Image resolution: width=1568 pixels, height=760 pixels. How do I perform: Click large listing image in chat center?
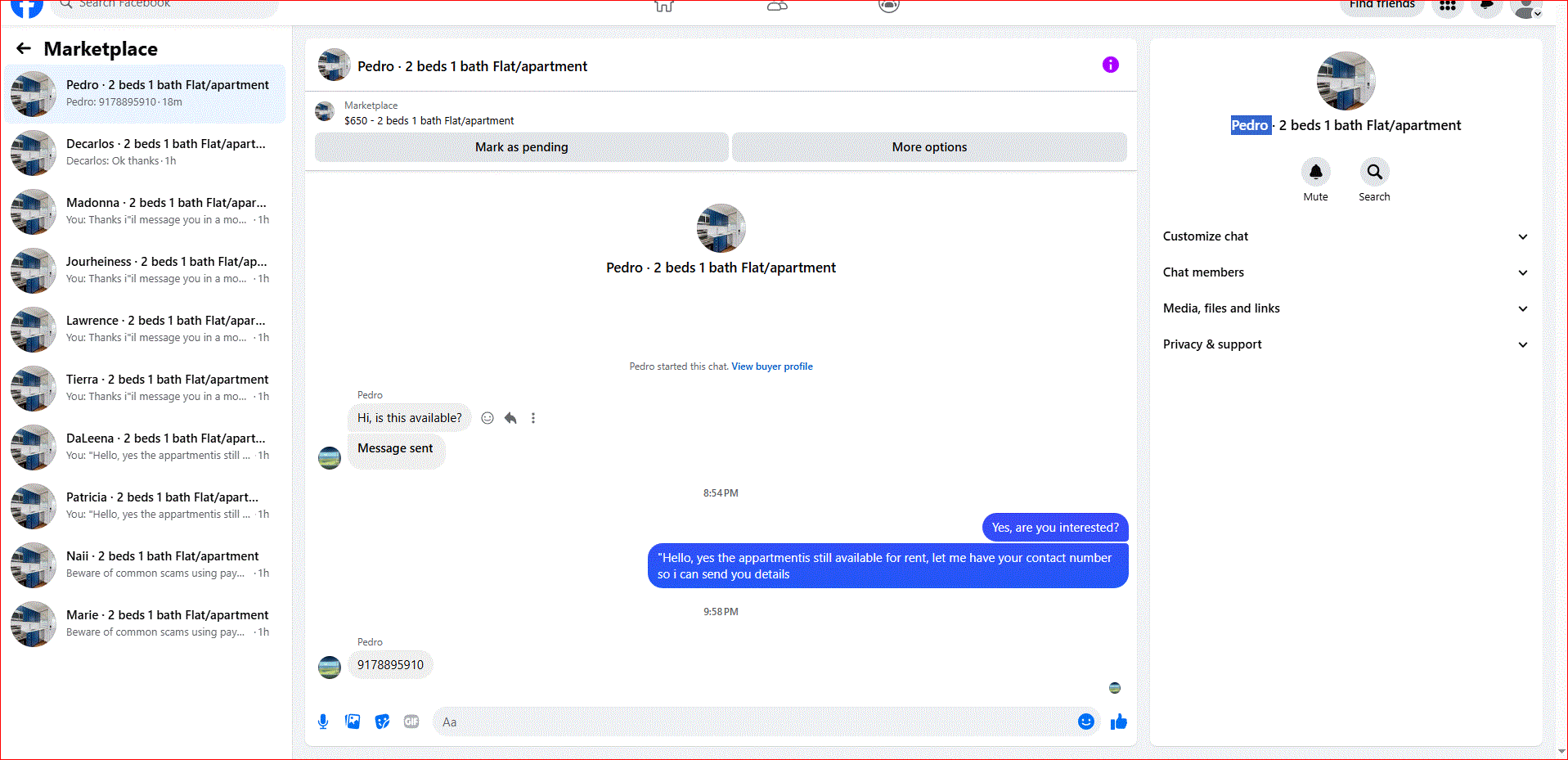721,228
